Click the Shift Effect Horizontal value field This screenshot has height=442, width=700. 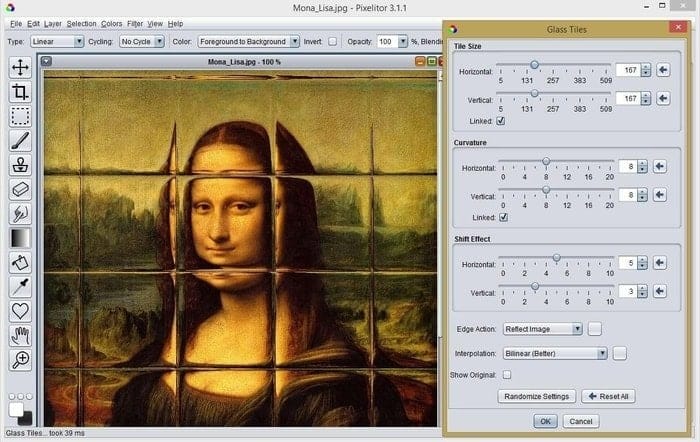628,263
